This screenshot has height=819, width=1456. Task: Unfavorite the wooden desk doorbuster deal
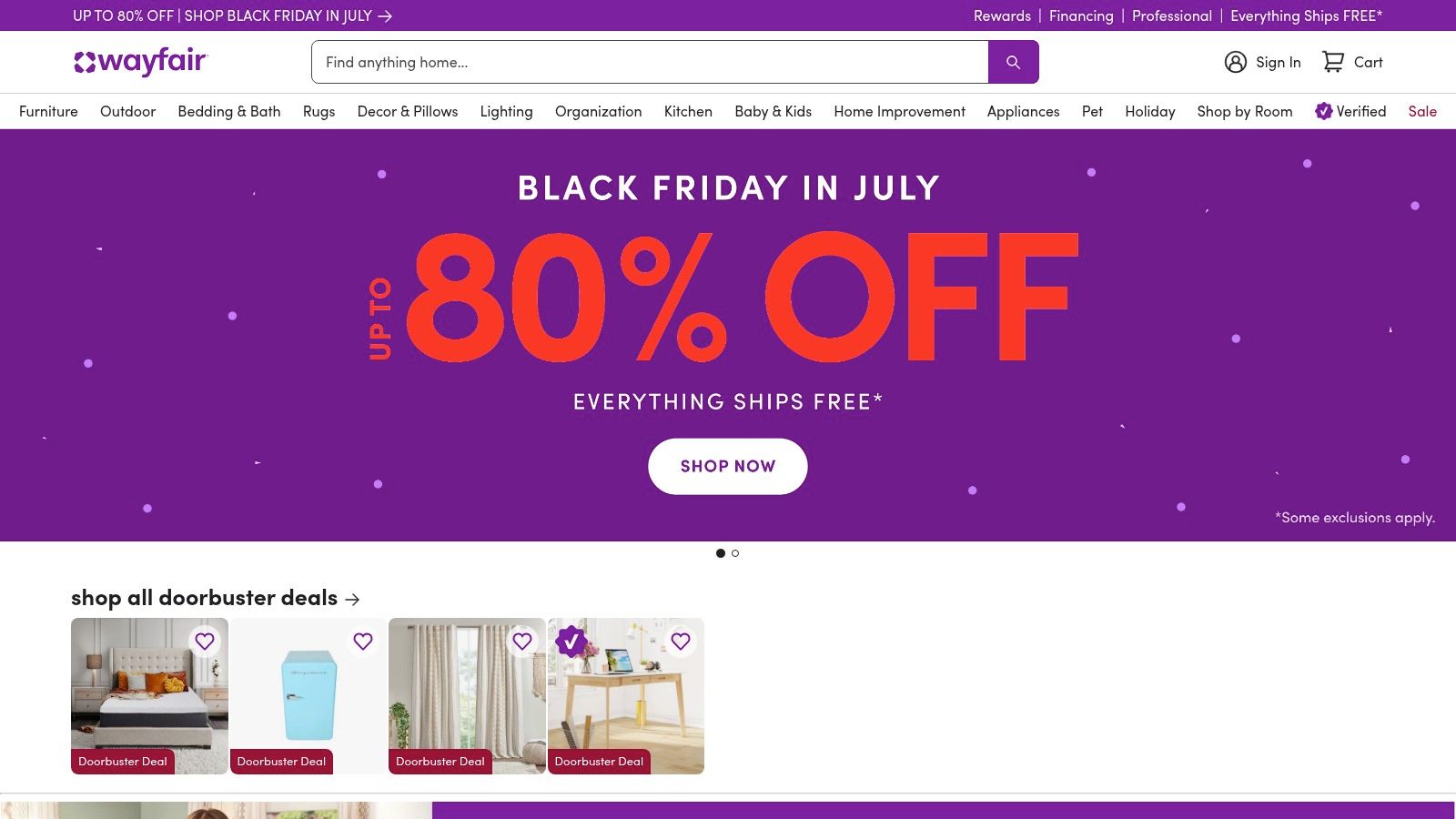(x=682, y=642)
